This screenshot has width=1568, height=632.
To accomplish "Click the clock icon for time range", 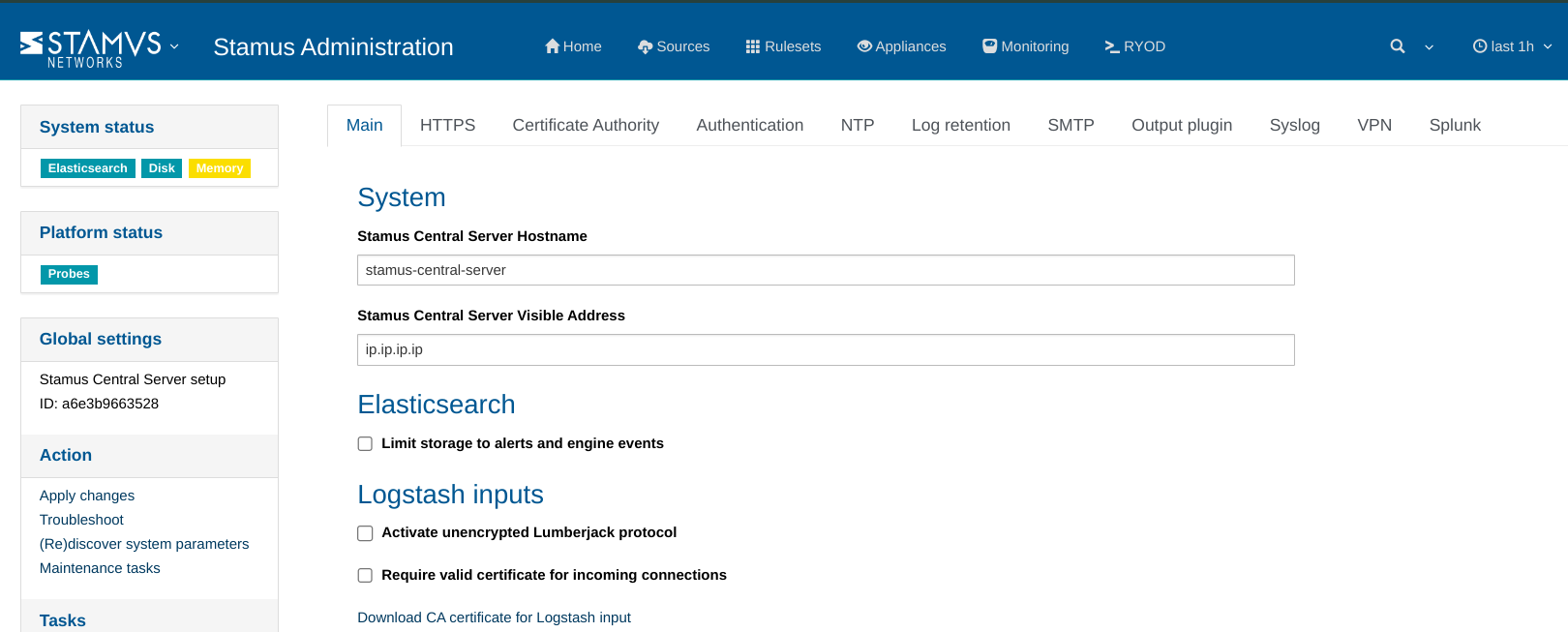I will click(x=1480, y=46).
